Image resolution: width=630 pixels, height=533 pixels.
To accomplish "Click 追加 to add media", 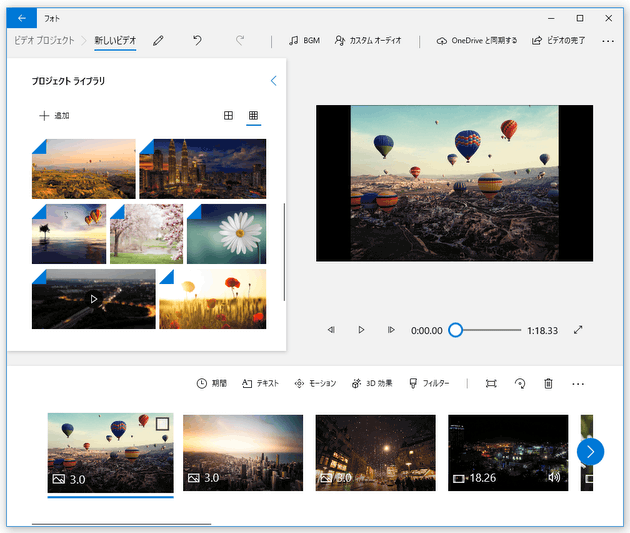I will (54, 116).
